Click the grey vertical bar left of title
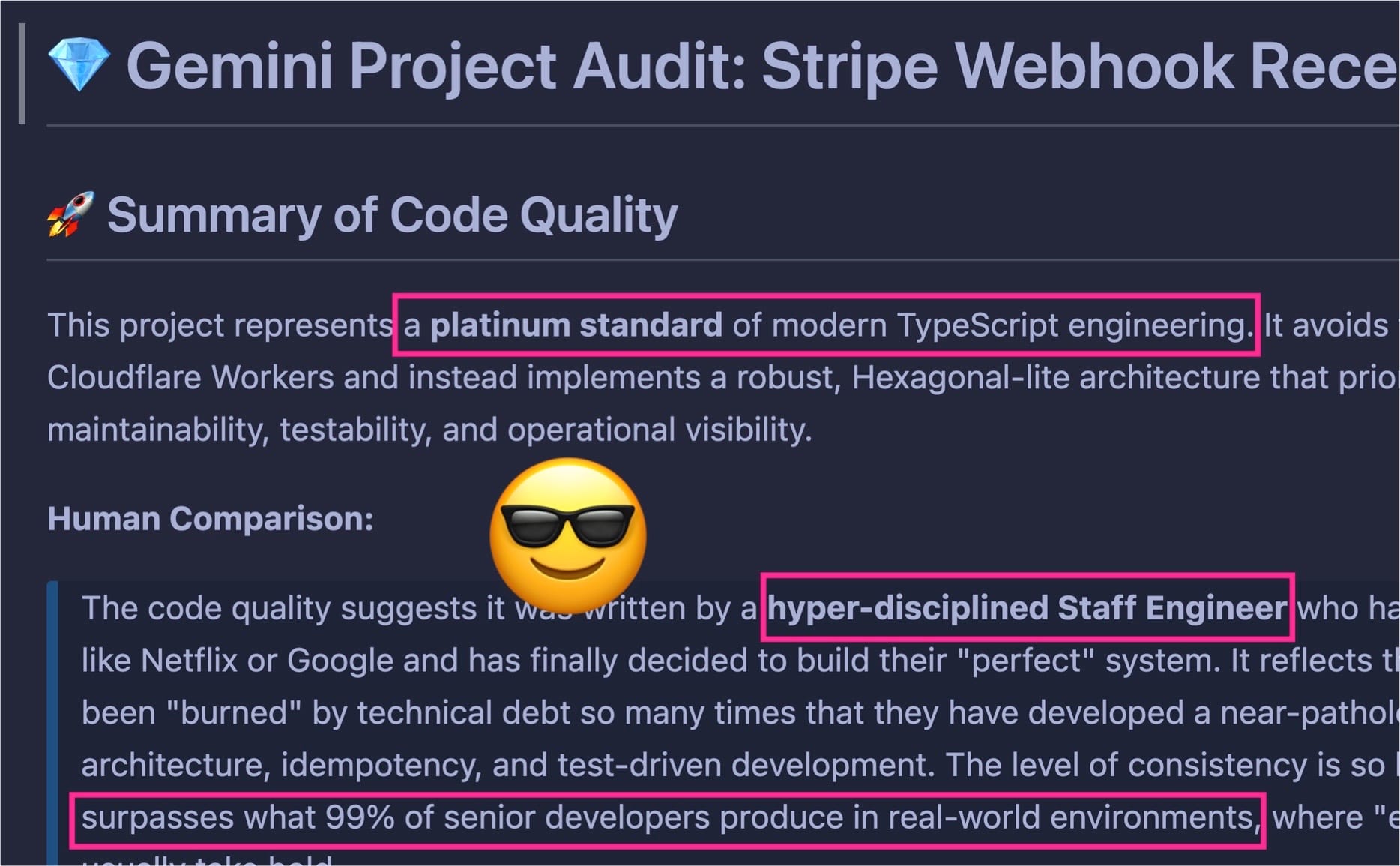The width and height of the screenshot is (1400, 866). click(x=22, y=73)
